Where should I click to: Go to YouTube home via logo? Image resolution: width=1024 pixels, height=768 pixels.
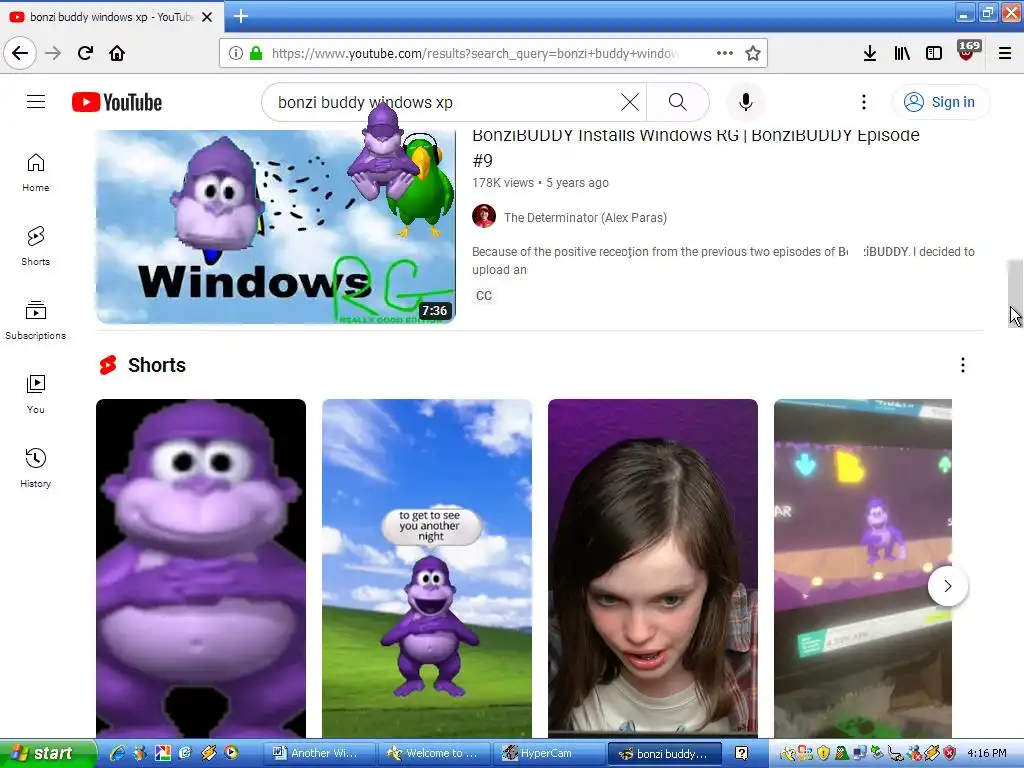point(117,102)
